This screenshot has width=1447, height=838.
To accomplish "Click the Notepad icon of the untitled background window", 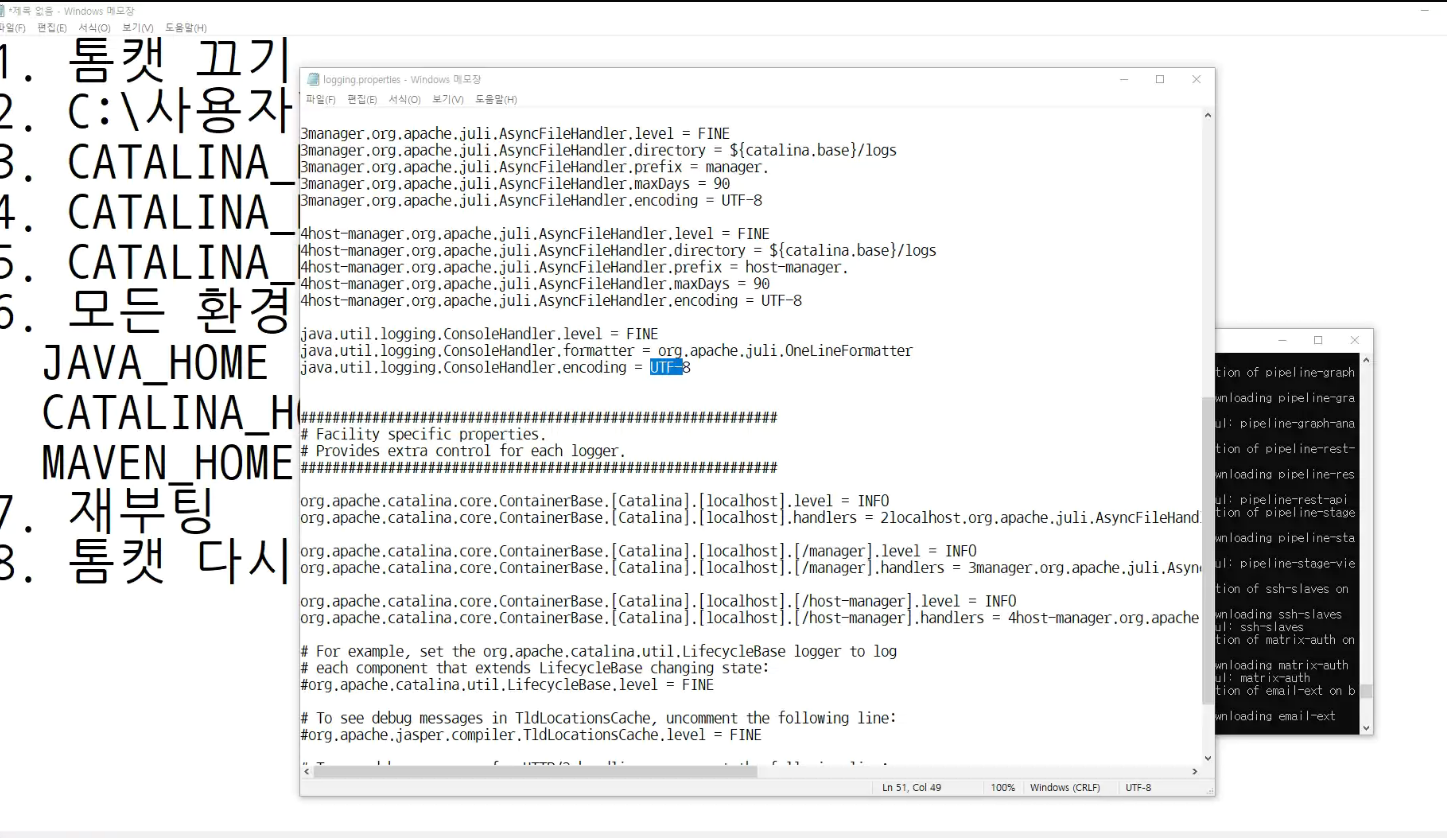I will click(3, 10).
